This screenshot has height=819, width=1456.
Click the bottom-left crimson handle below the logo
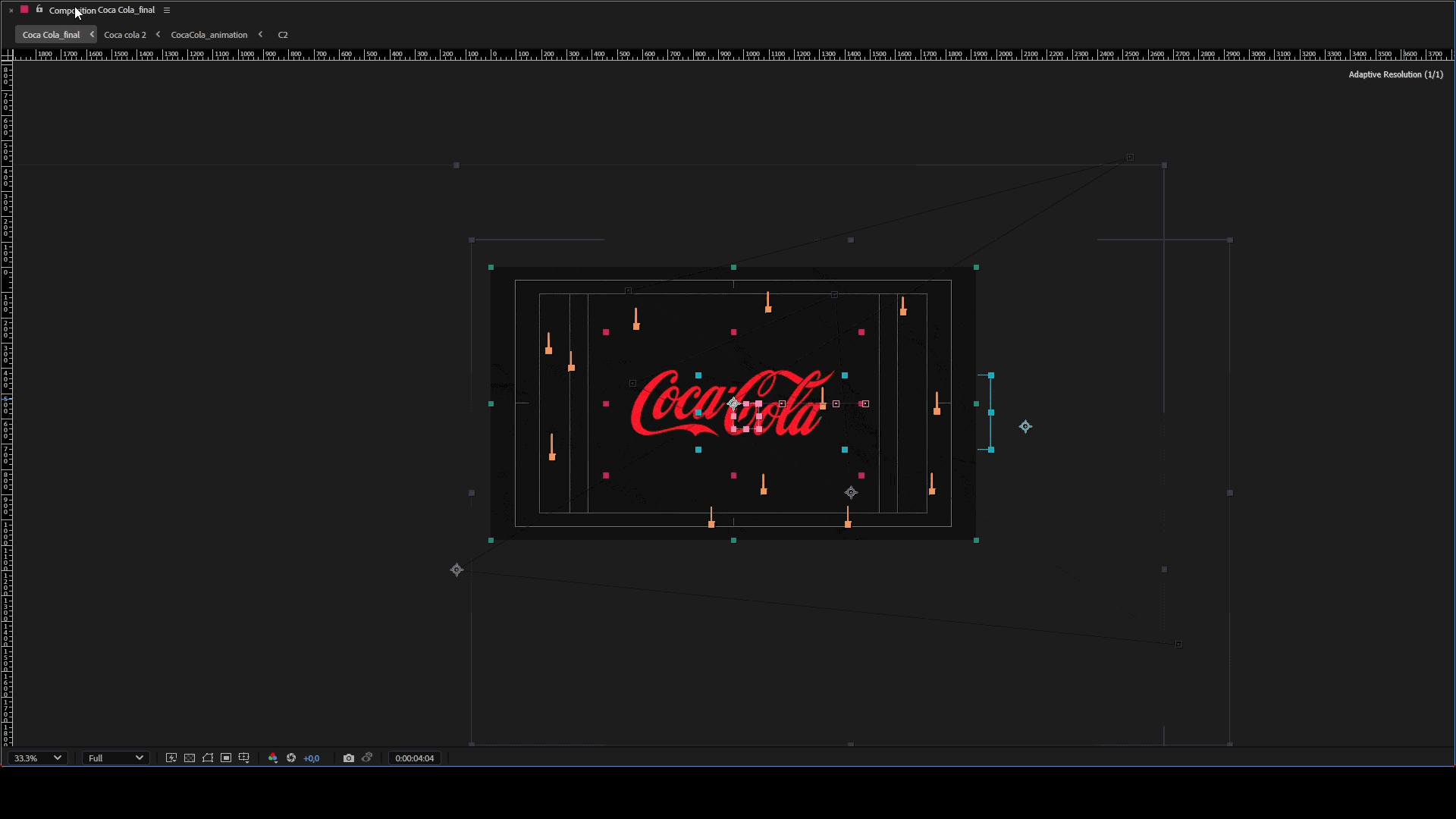point(606,475)
